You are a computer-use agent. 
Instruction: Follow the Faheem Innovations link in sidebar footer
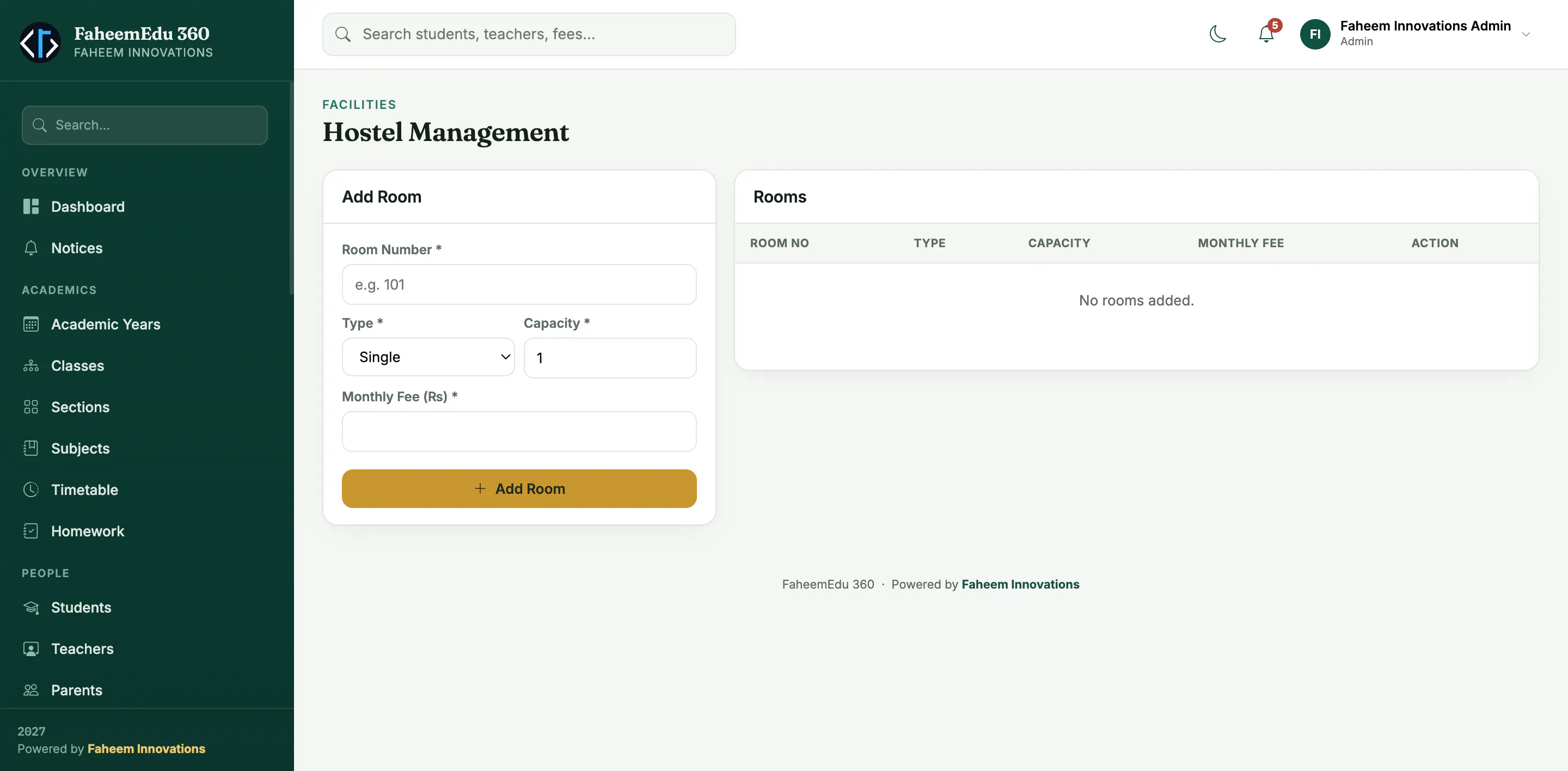click(146, 749)
